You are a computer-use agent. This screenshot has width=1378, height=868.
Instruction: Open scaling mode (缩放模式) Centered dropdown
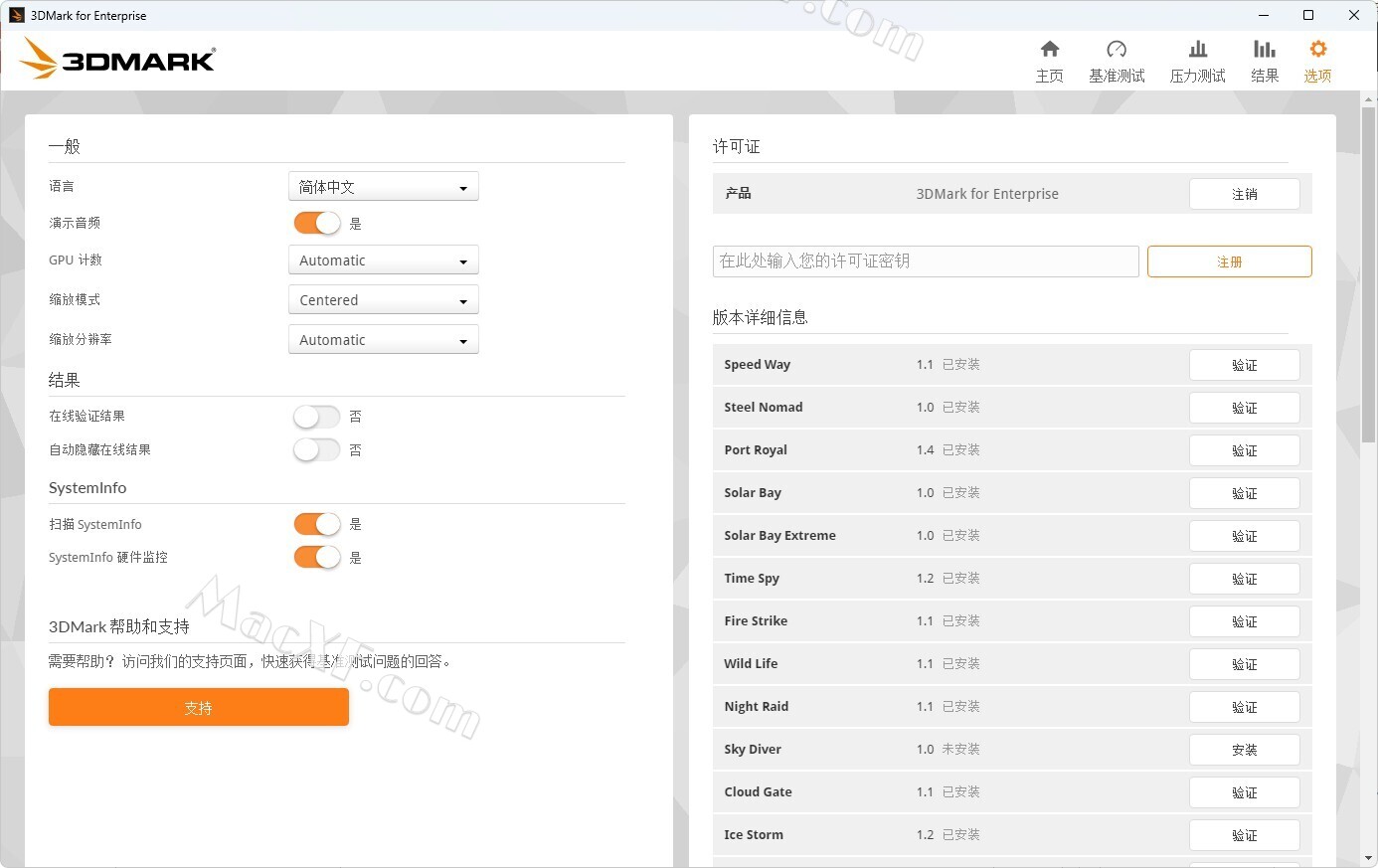pos(383,300)
